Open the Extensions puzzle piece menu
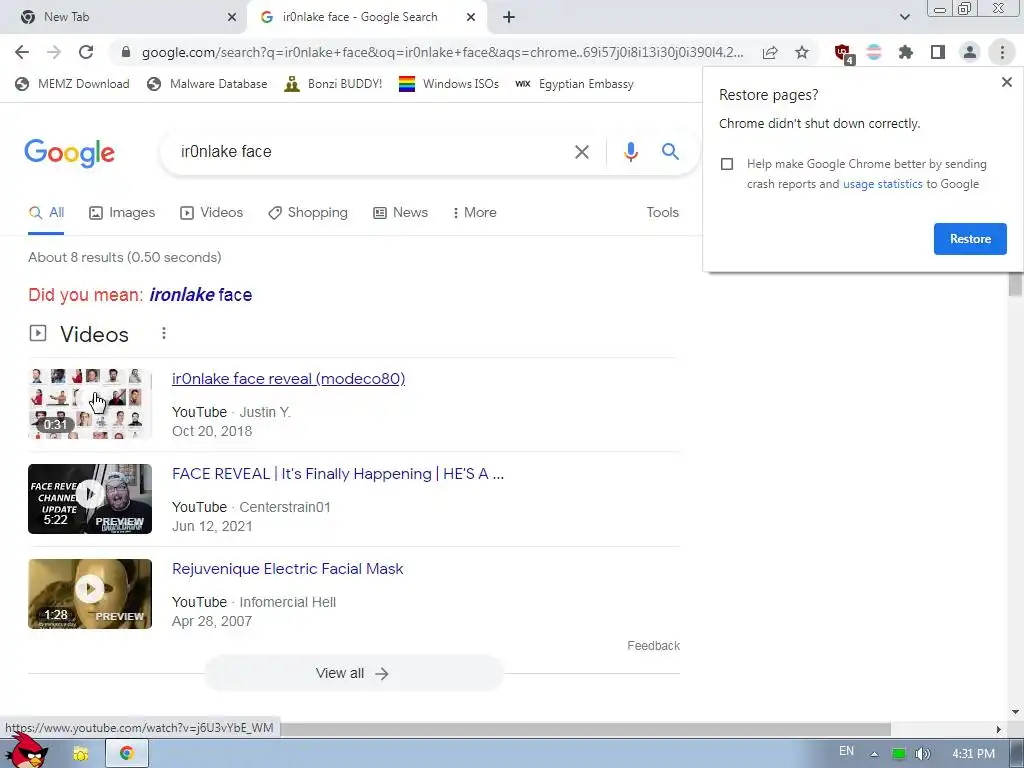The image size is (1024, 768). point(906,52)
